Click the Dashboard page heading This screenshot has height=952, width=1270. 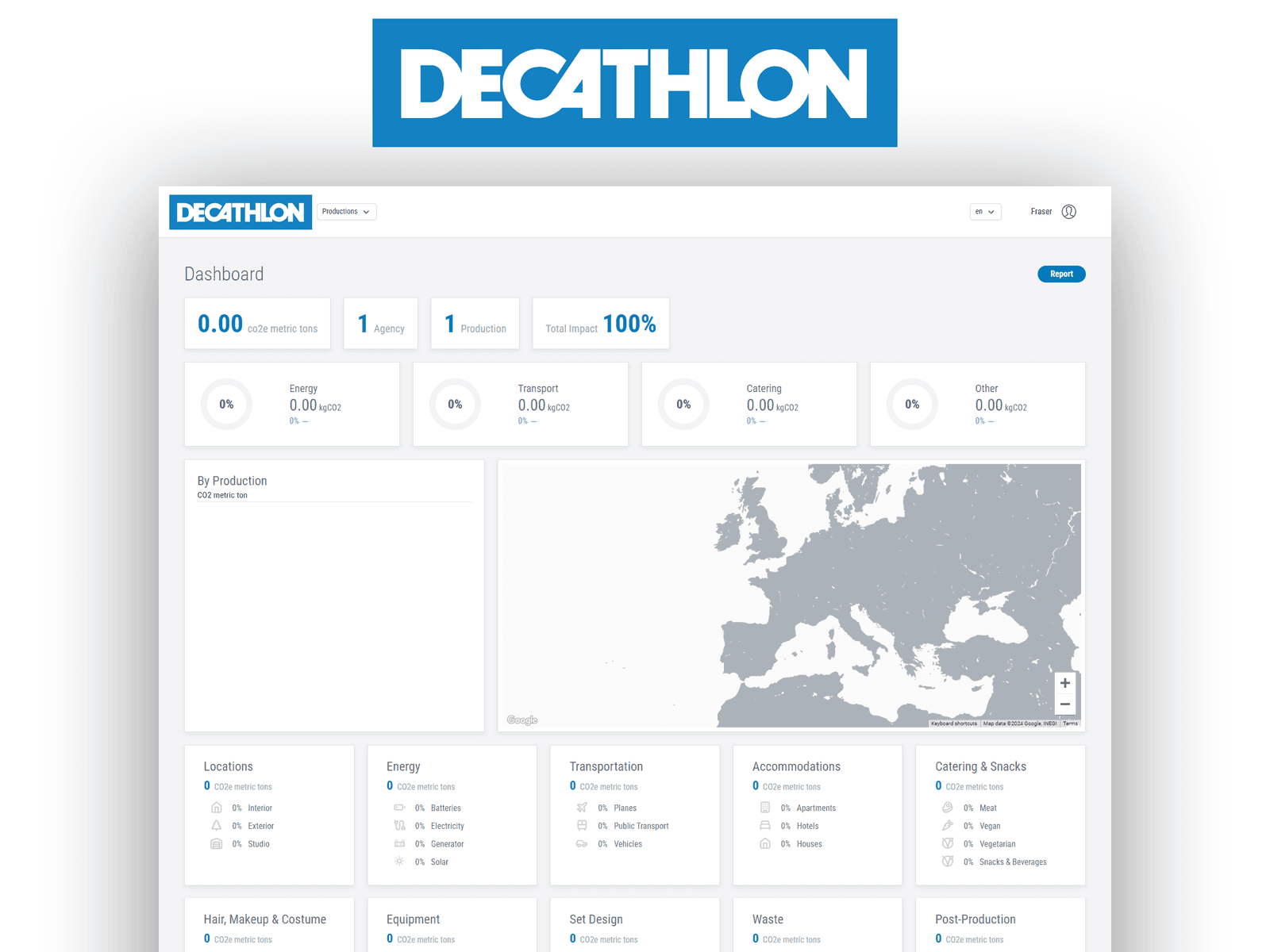click(x=224, y=274)
